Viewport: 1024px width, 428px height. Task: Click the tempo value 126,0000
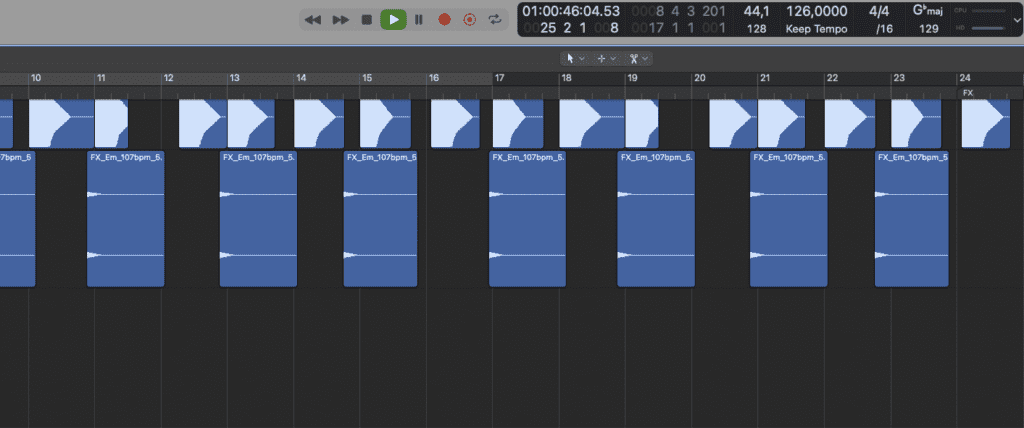(816, 11)
